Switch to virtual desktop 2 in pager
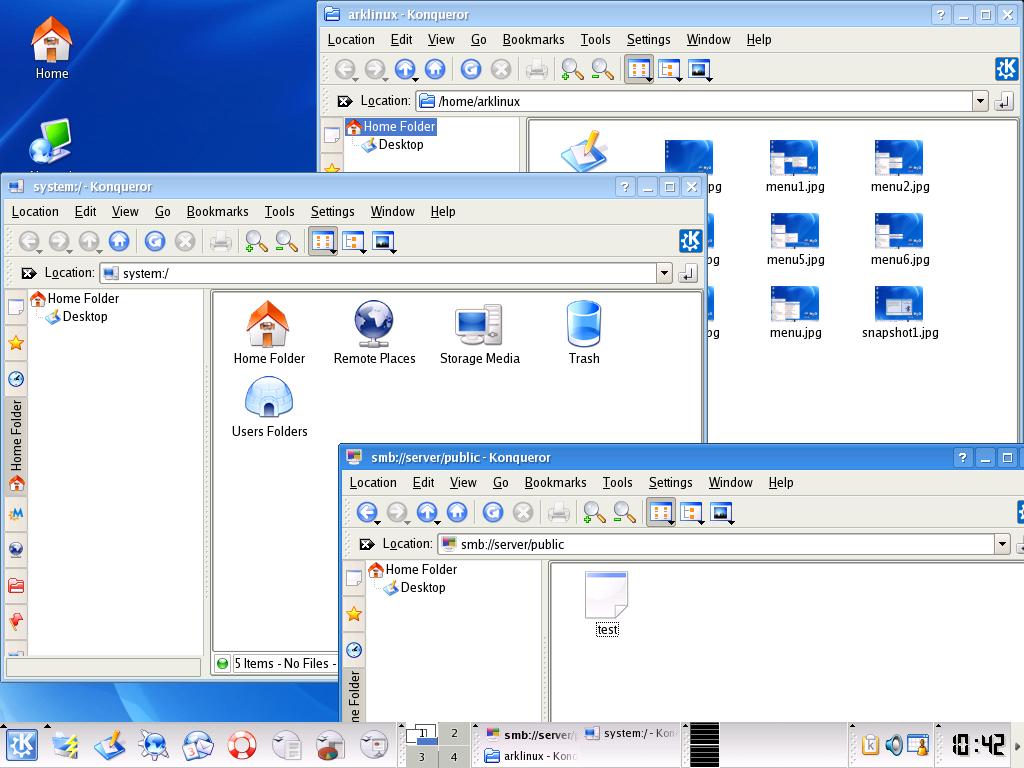 tap(455, 733)
